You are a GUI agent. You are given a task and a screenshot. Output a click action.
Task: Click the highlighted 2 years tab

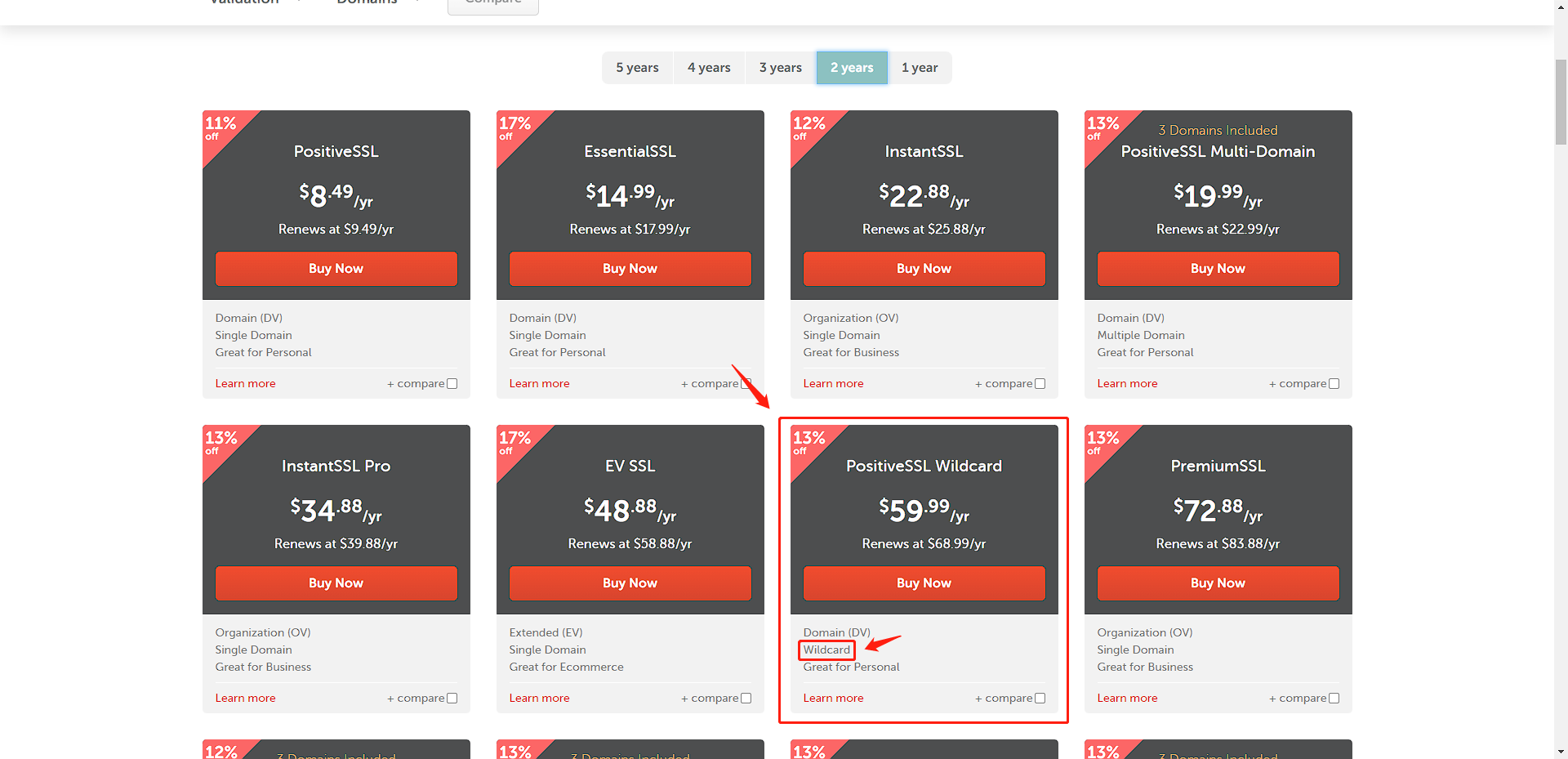[852, 68]
